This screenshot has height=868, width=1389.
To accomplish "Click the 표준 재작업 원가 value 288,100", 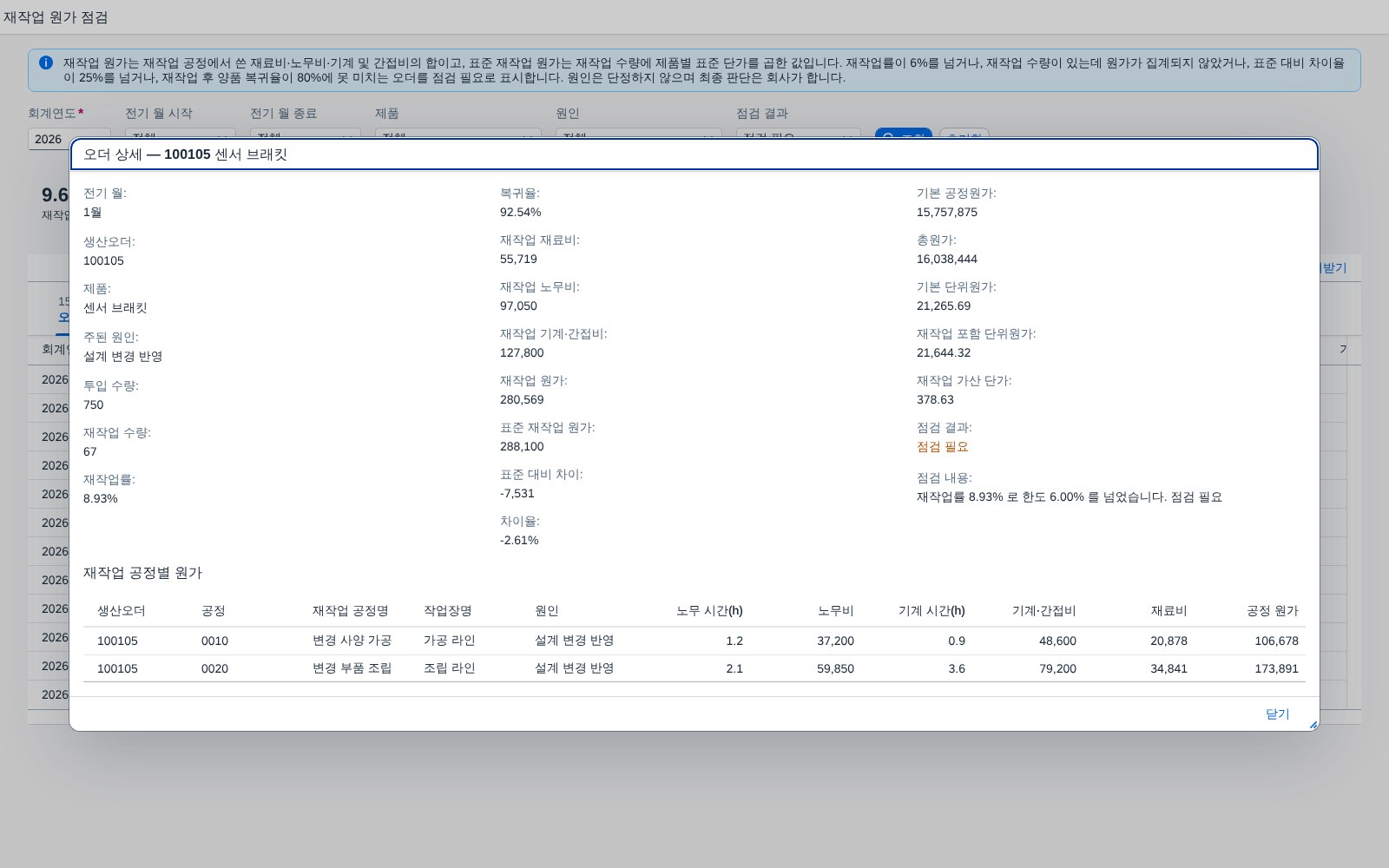I will [522, 446].
